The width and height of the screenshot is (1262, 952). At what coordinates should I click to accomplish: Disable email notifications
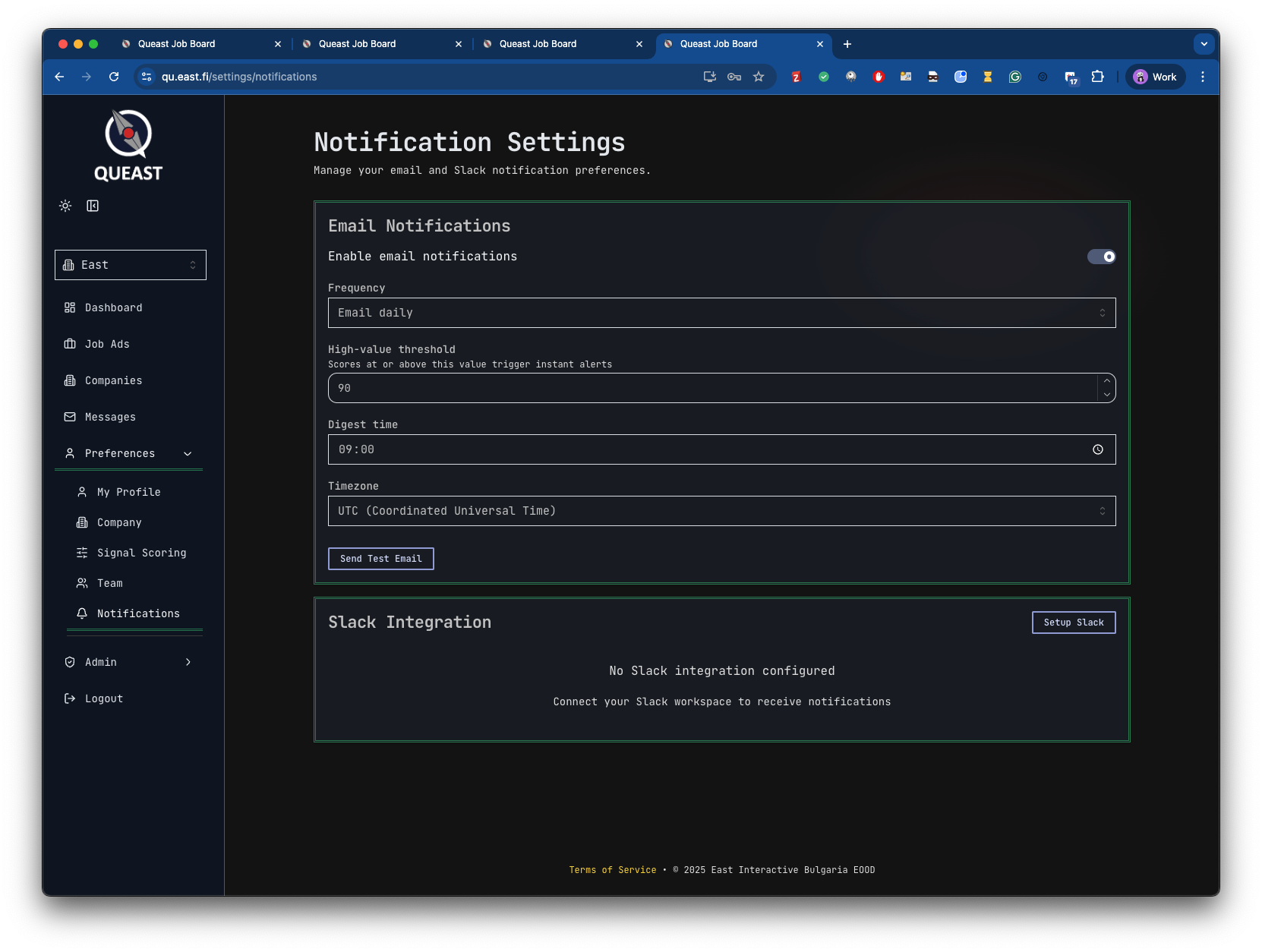click(1101, 257)
